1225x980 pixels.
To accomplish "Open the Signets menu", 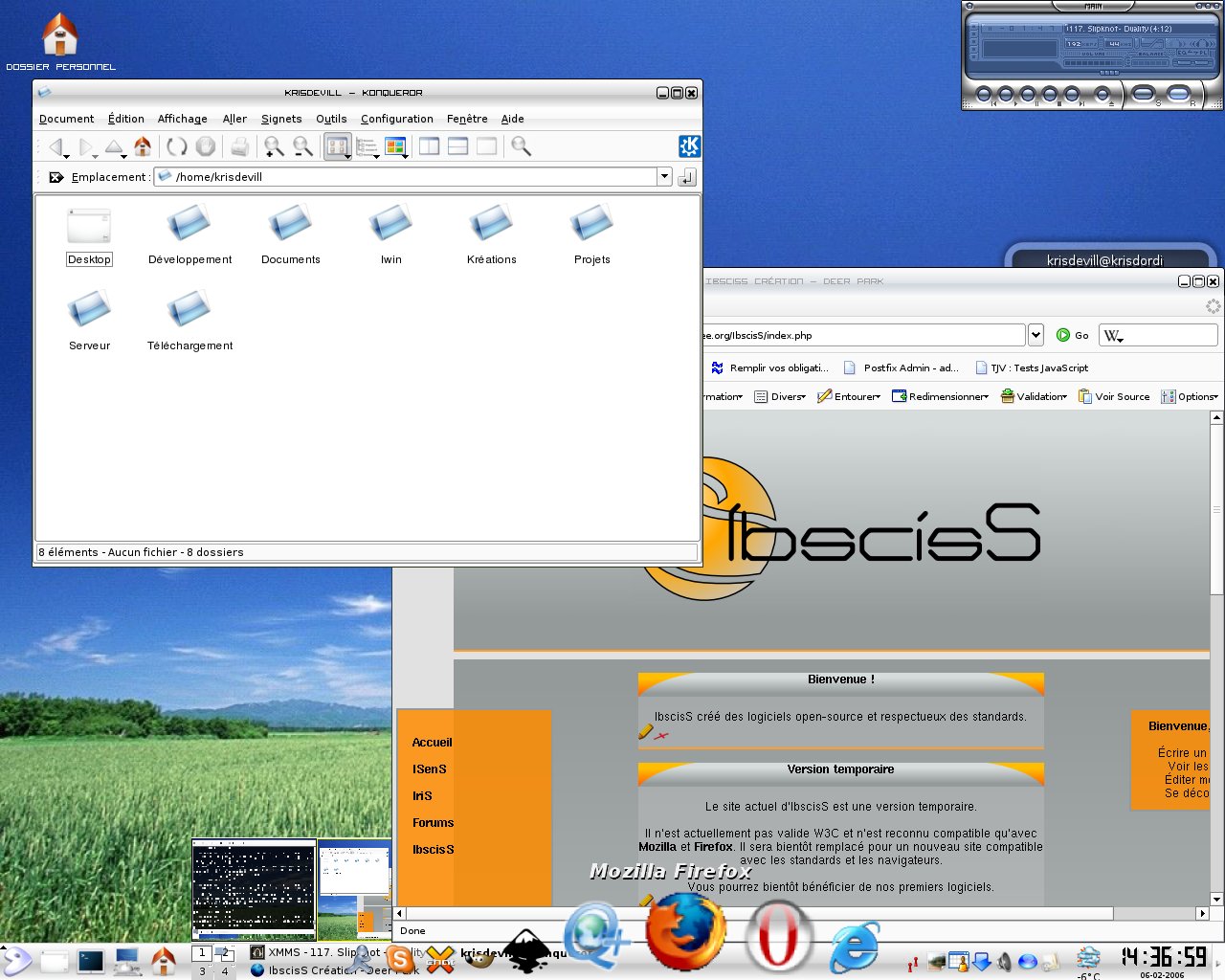I will click(281, 119).
